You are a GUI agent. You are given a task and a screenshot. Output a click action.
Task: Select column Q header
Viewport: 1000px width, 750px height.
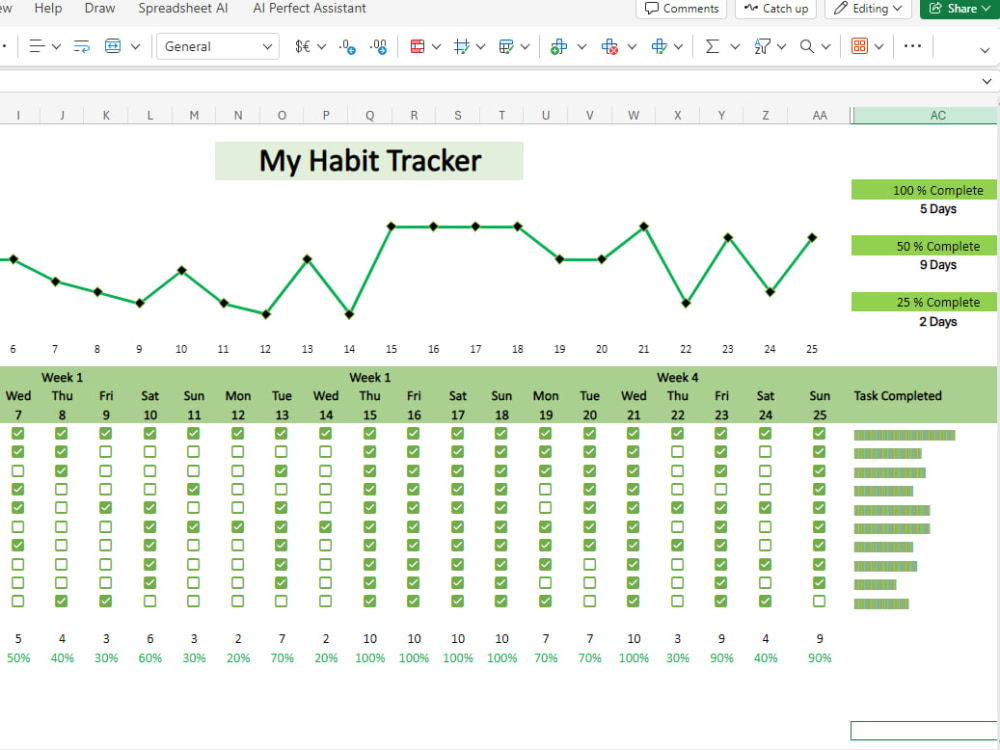coord(370,115)
